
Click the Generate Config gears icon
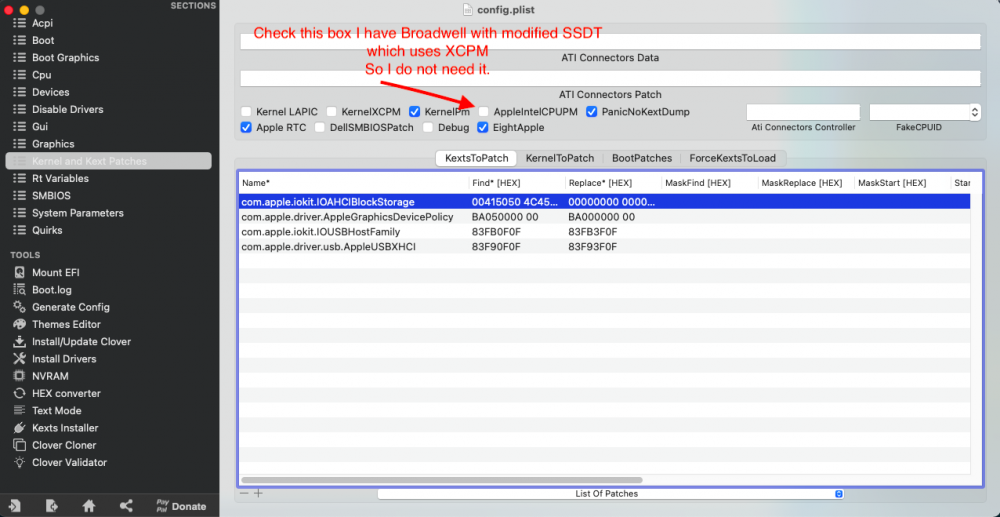20,307
